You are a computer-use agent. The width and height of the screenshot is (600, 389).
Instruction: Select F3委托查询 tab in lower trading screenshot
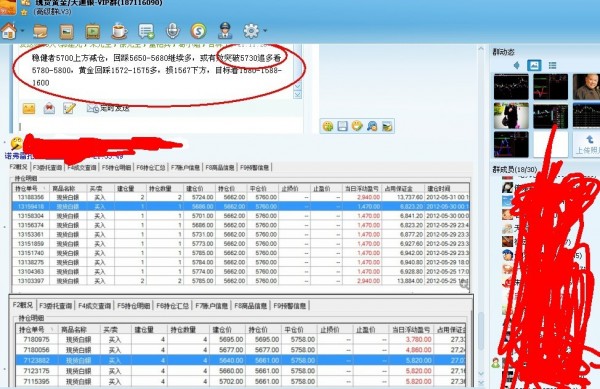(x=55, y=306)
